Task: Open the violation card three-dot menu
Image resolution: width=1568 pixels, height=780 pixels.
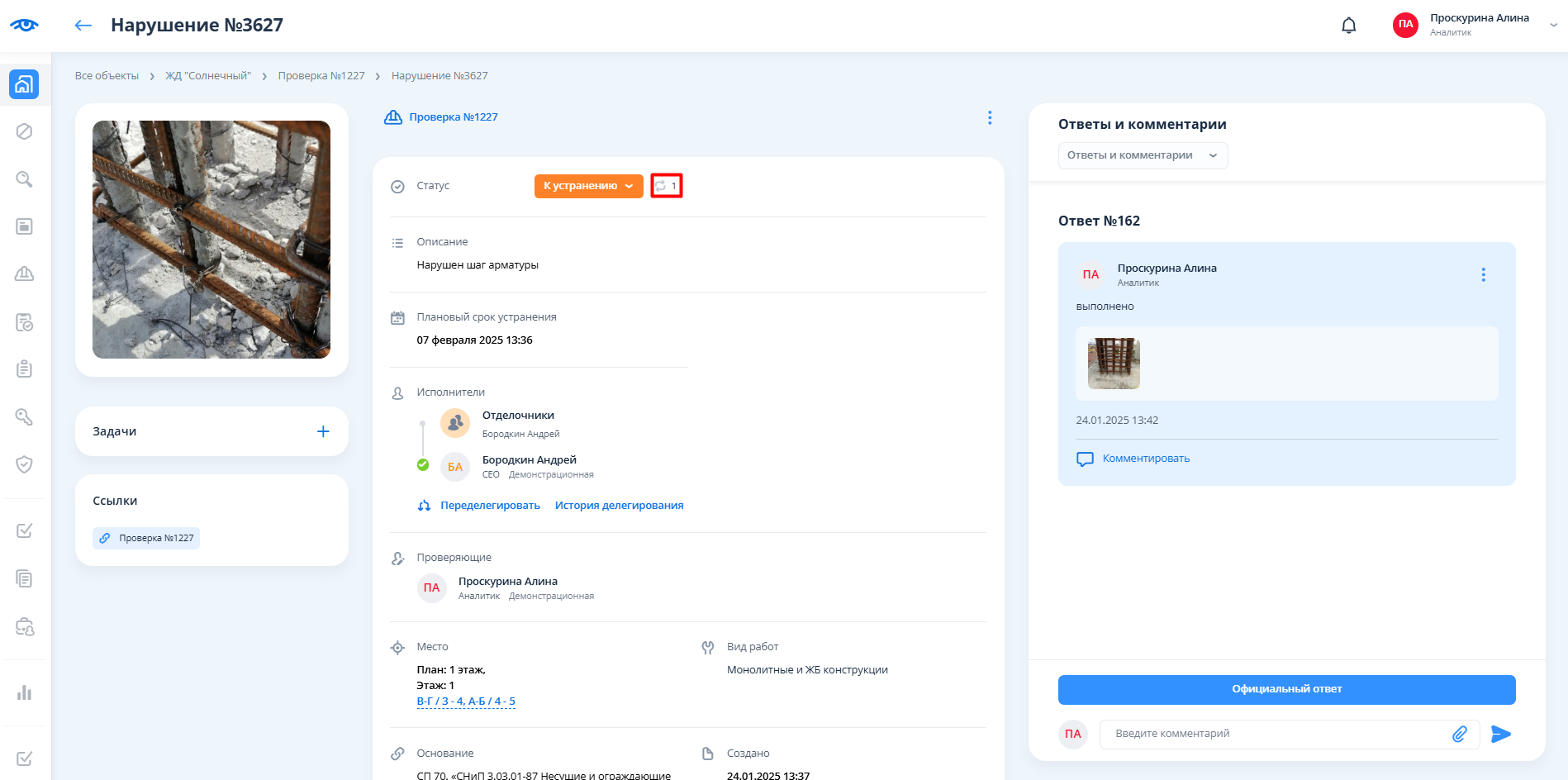Action: [989, 118]
